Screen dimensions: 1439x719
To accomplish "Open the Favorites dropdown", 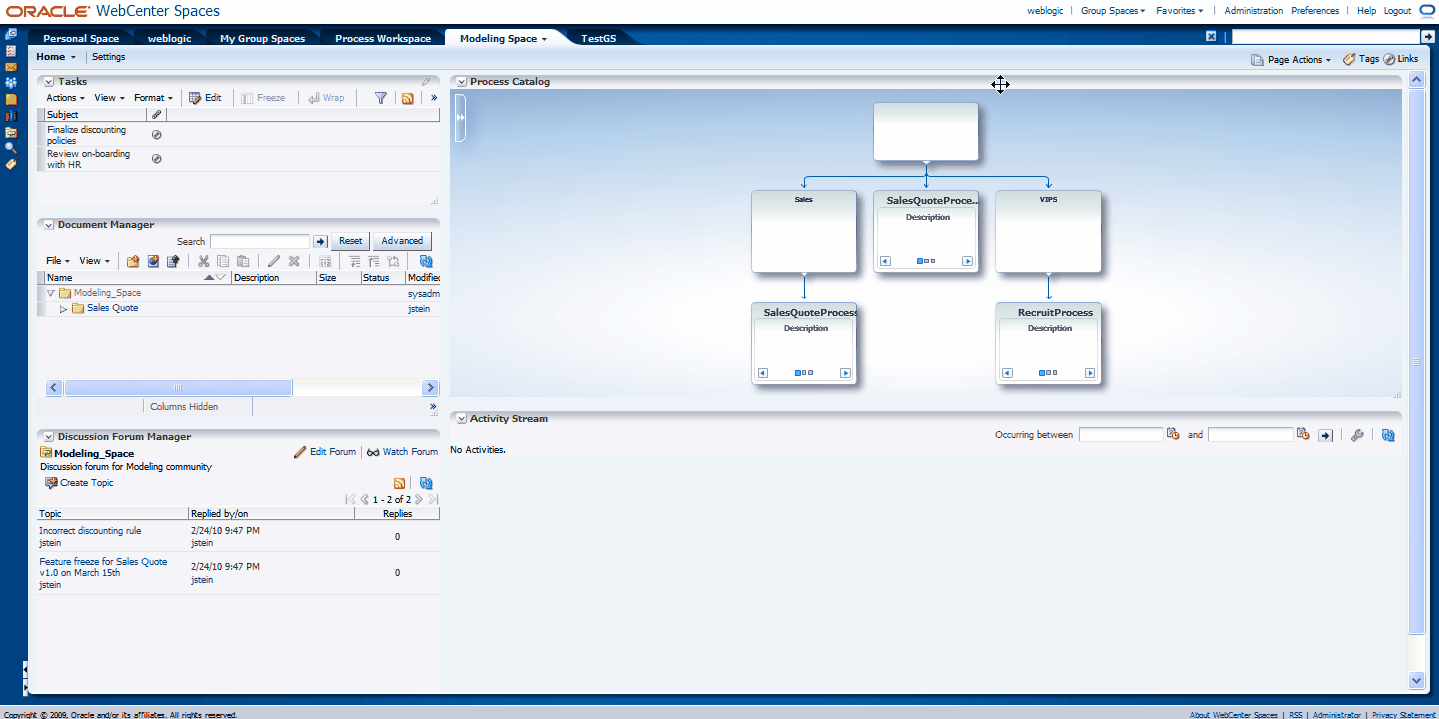I will tap(1180, 11).
